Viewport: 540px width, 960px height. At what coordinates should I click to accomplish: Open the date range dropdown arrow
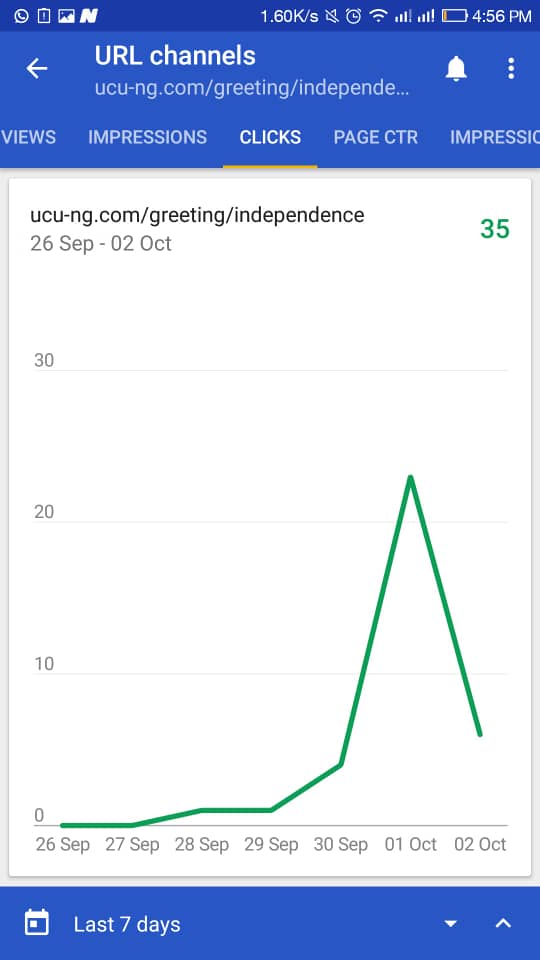(x=451, y=923)
